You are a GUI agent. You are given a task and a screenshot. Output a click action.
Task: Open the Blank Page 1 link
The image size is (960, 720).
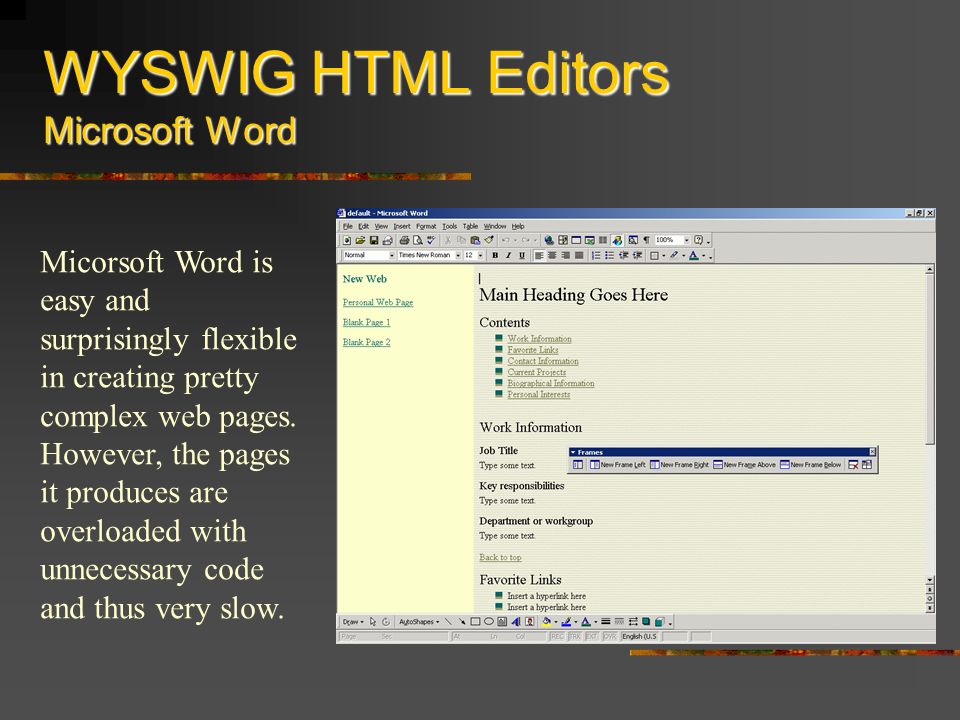(366, 322)
